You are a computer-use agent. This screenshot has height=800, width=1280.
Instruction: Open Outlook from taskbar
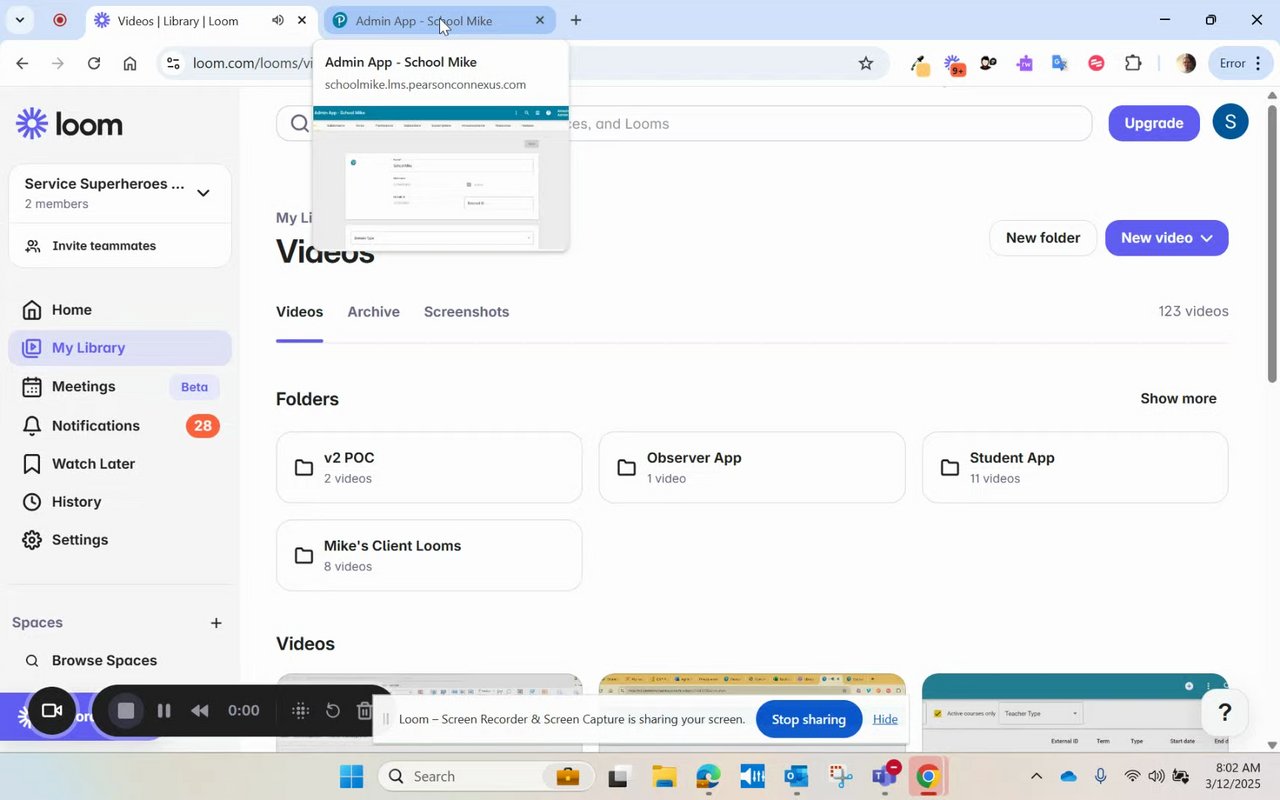tap(796, 776)
